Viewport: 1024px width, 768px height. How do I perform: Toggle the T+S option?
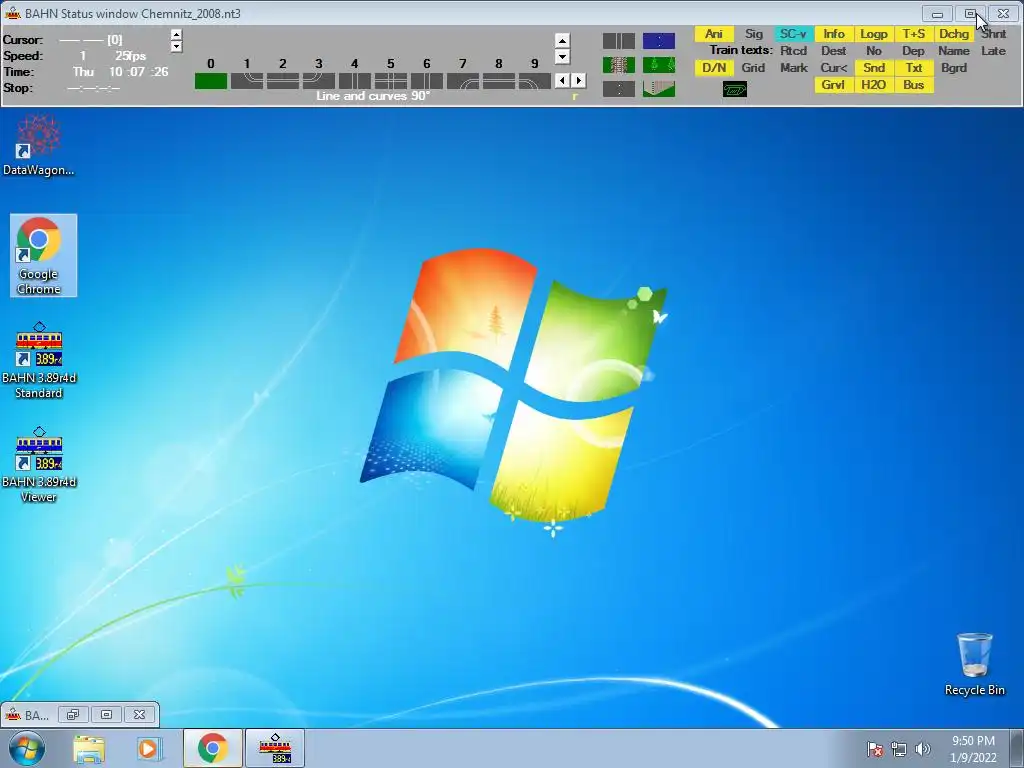(x=914, y=34)
